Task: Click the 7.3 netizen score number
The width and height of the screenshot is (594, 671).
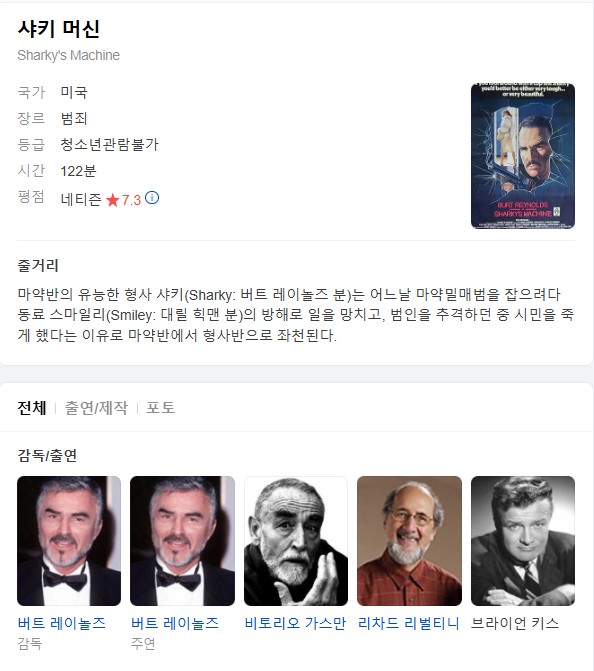Action: [131, 200]
